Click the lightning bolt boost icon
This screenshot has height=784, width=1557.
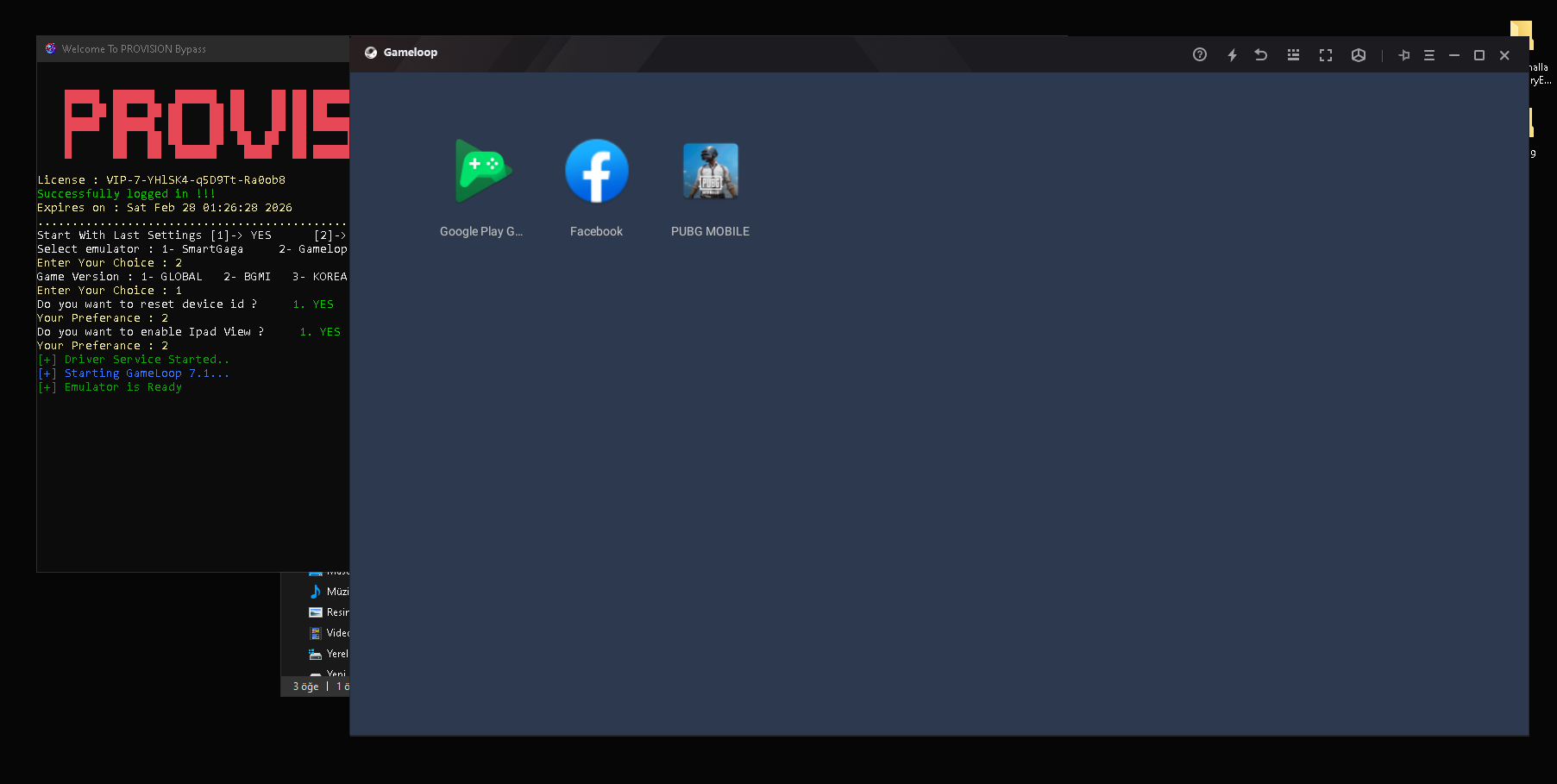pyautogui.click(x=1232, y=54)
